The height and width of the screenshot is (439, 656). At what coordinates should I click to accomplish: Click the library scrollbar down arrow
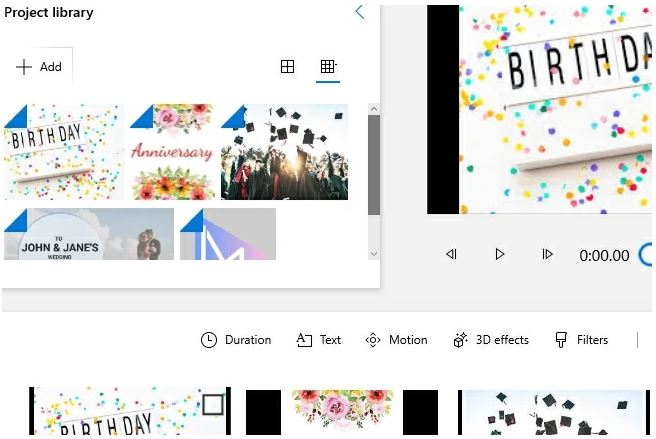(374, 254)
